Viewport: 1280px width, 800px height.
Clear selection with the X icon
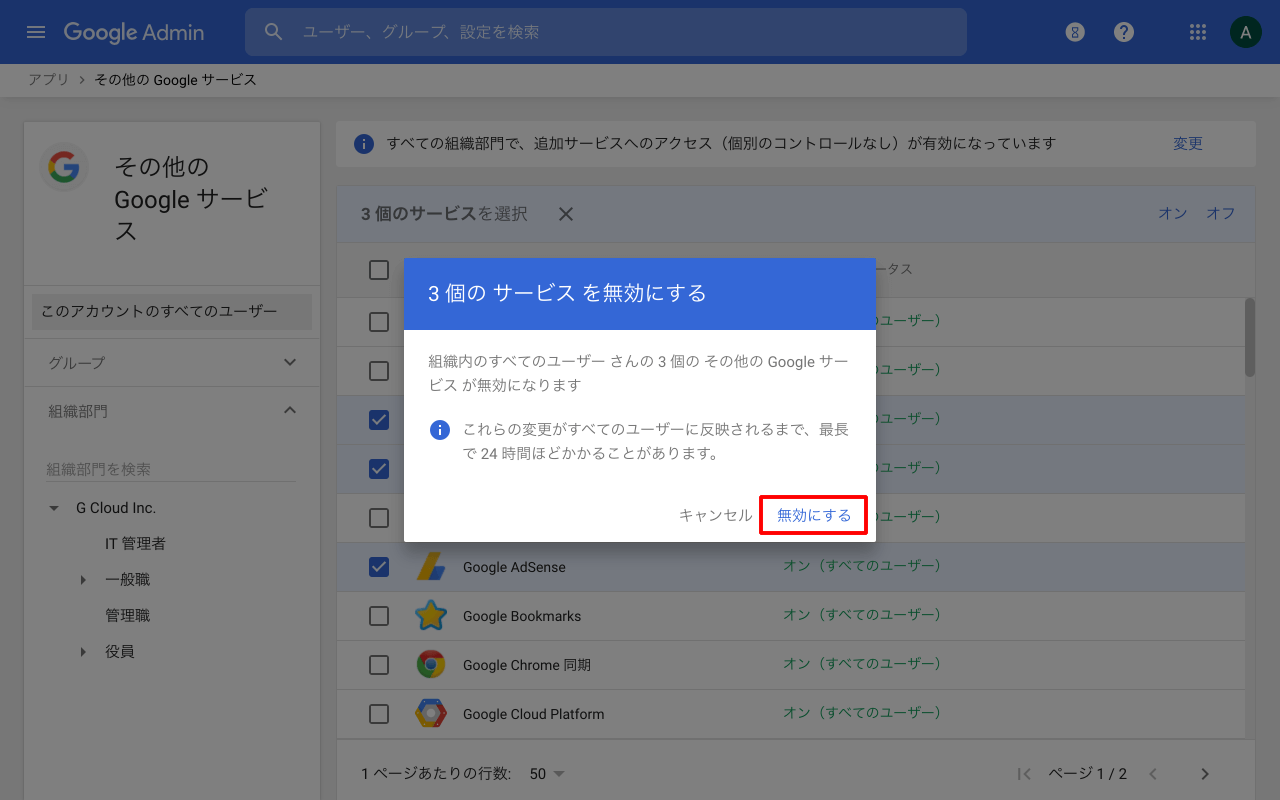(566, 214)
